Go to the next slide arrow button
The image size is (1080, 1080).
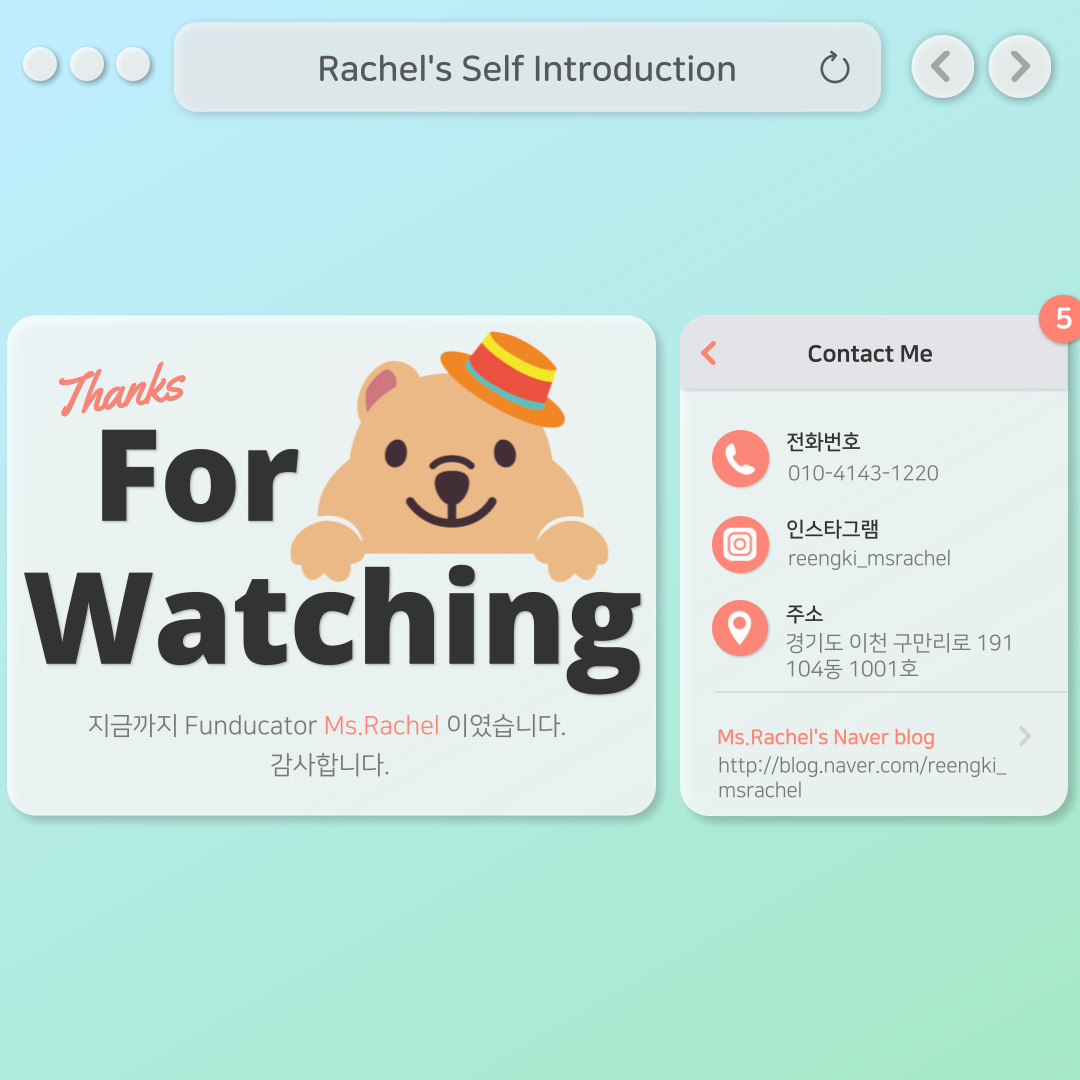click(1019, 67)
